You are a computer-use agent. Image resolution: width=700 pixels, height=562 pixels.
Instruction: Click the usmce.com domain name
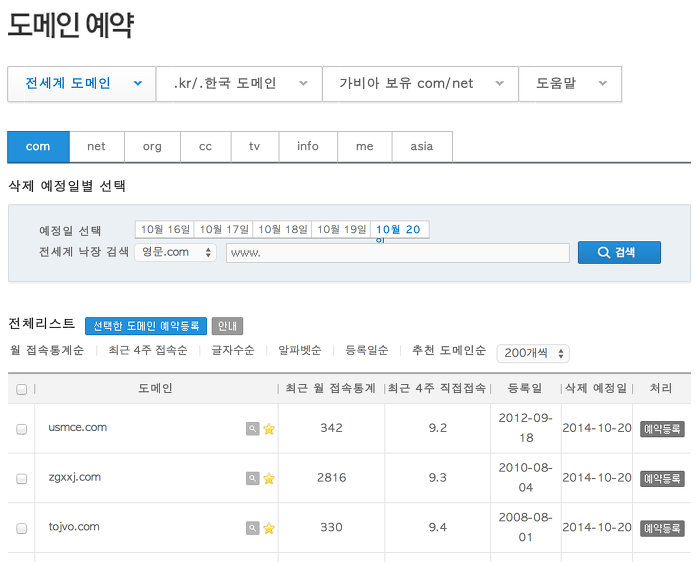[78, 428]
